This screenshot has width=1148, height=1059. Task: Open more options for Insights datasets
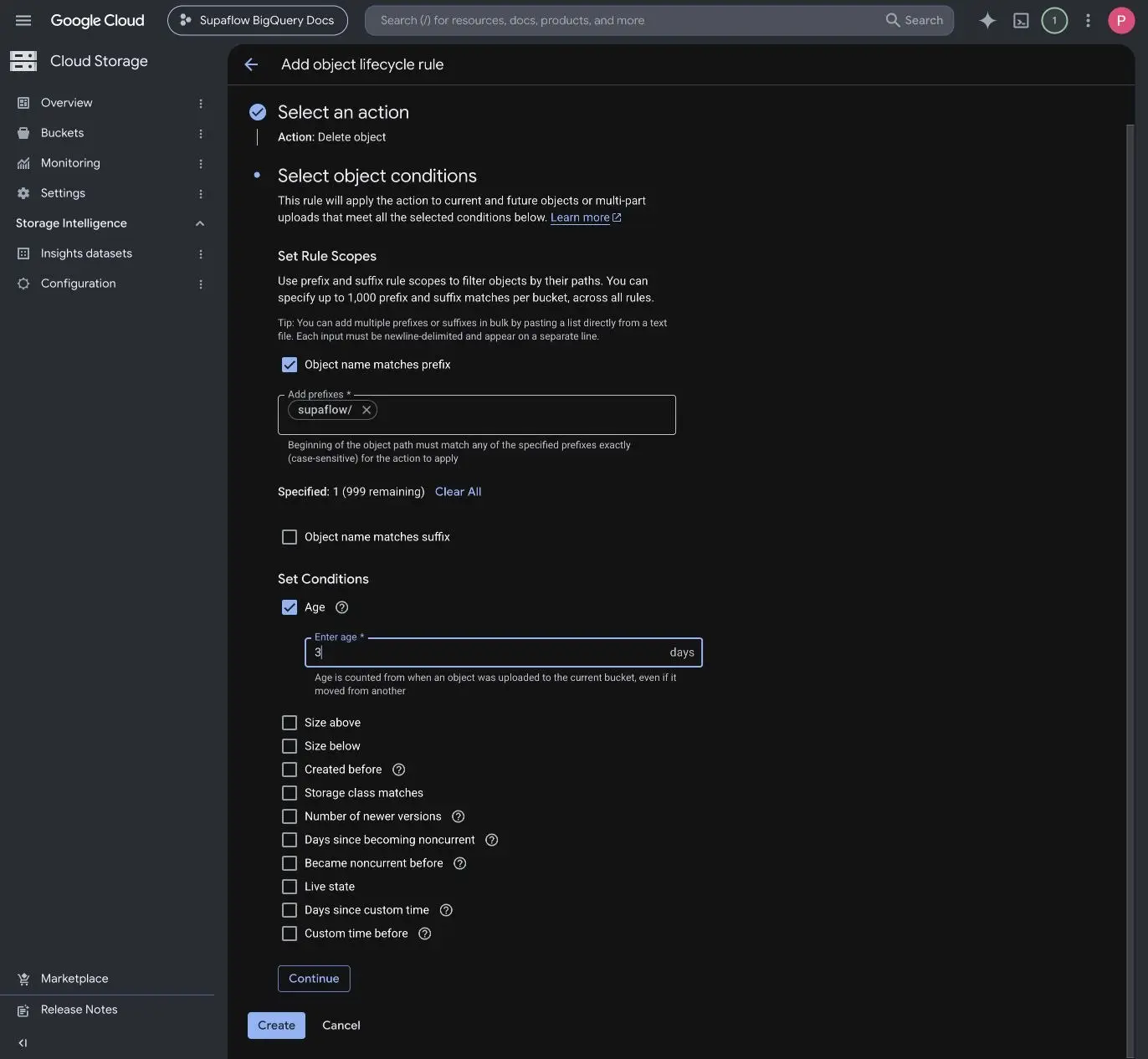point(201,253)
